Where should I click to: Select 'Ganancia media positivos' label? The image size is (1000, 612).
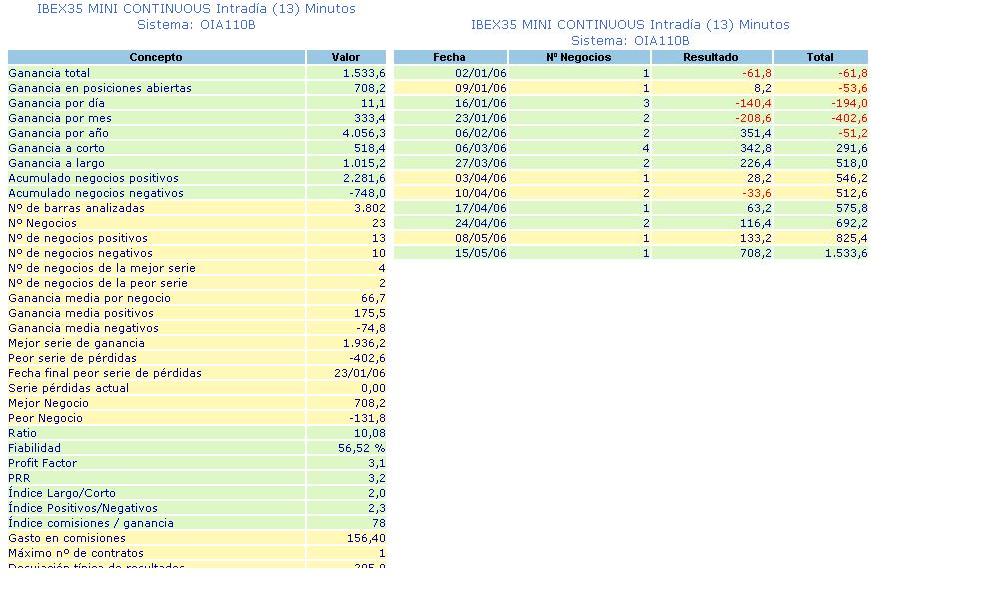(x=81, y=313)
